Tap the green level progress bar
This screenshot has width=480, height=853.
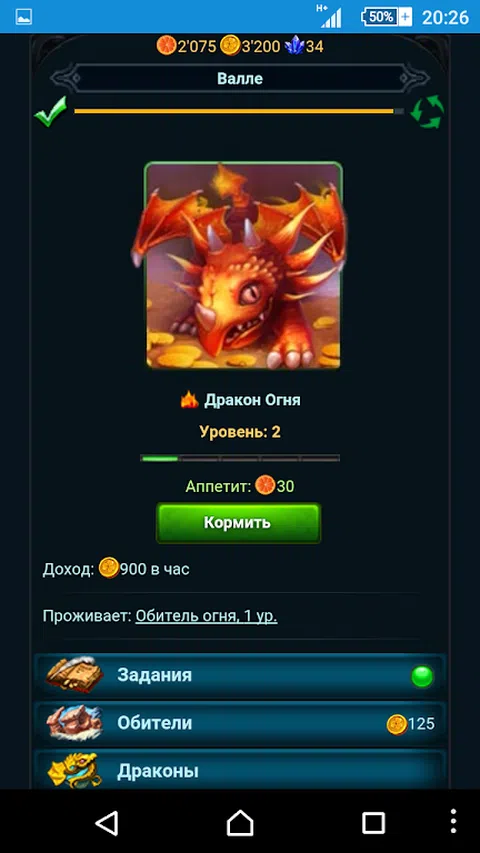[x=240, y=458]
